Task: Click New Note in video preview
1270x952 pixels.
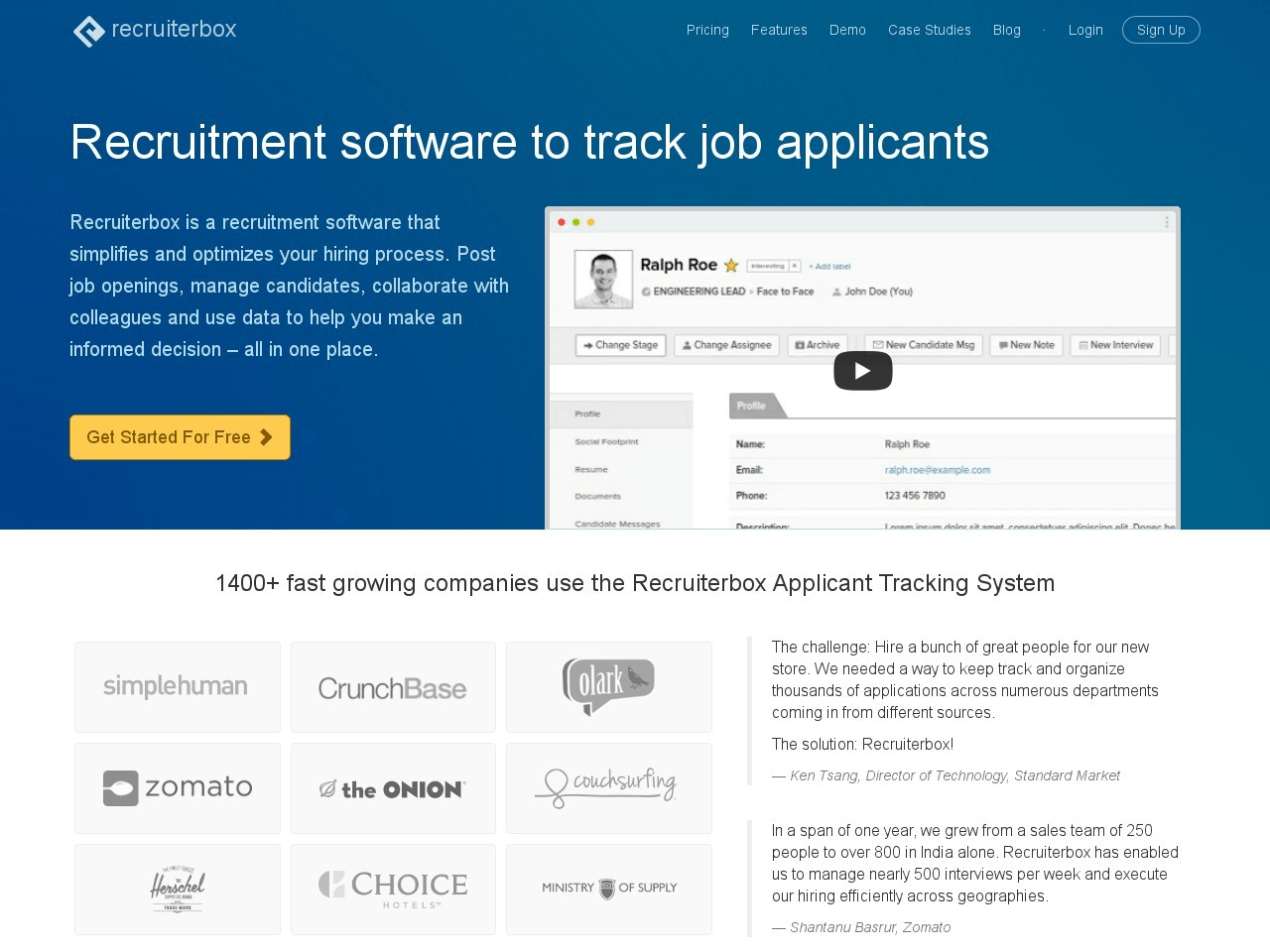Action: coord(1026,345)
